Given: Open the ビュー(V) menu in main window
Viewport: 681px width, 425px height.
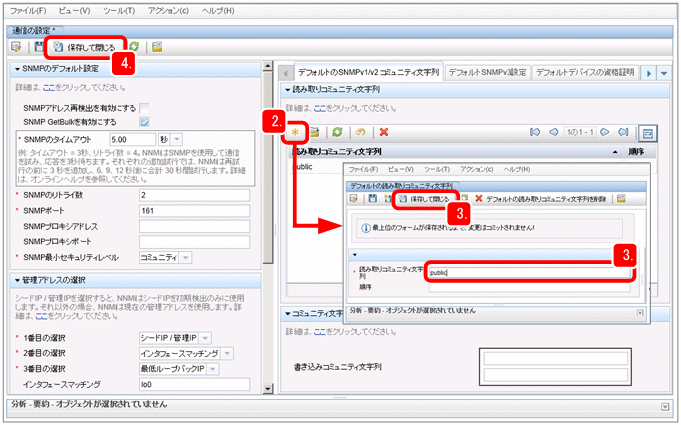Looking at the screenshot, I should 74,10.
